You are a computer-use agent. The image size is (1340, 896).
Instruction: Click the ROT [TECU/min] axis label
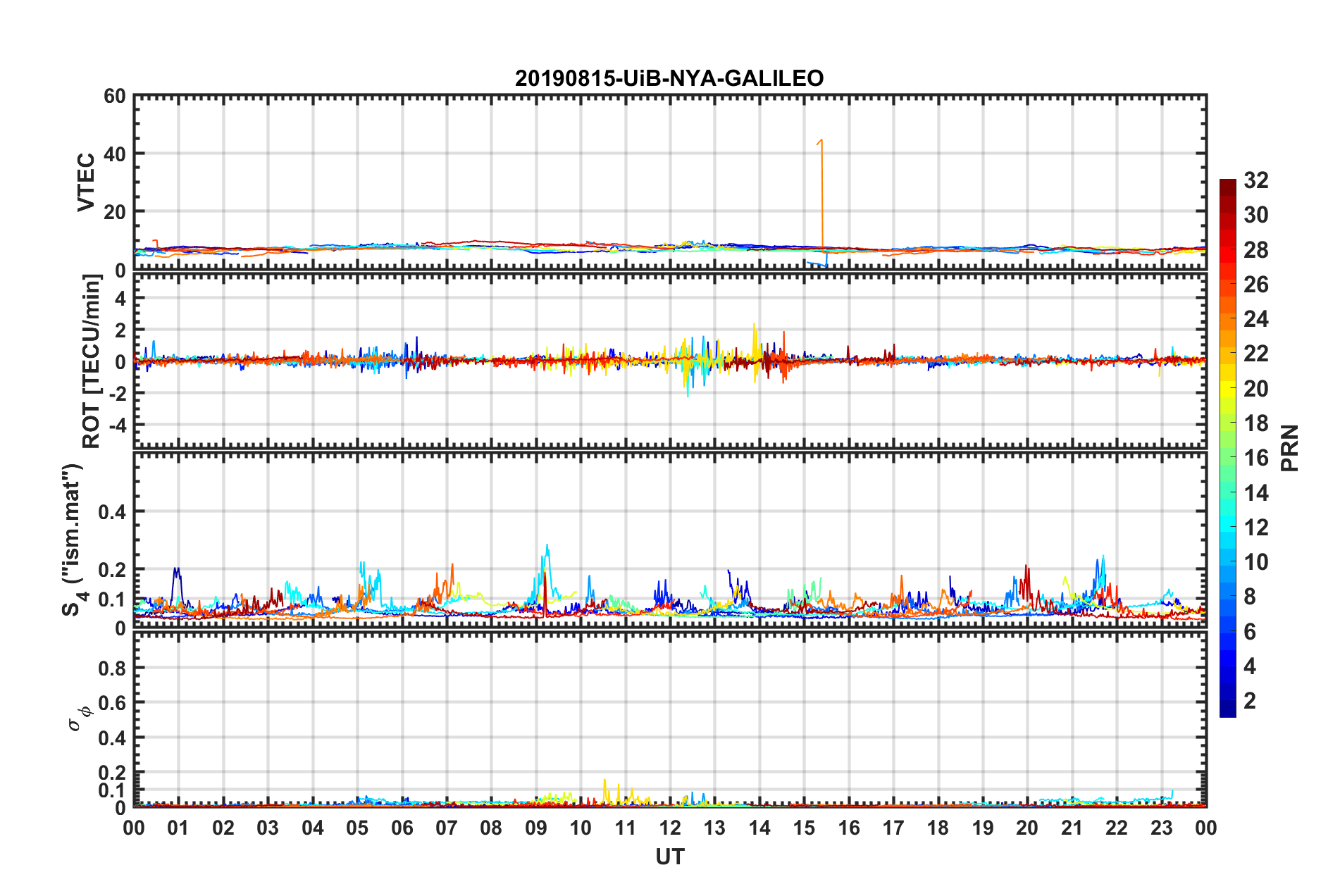92,361
